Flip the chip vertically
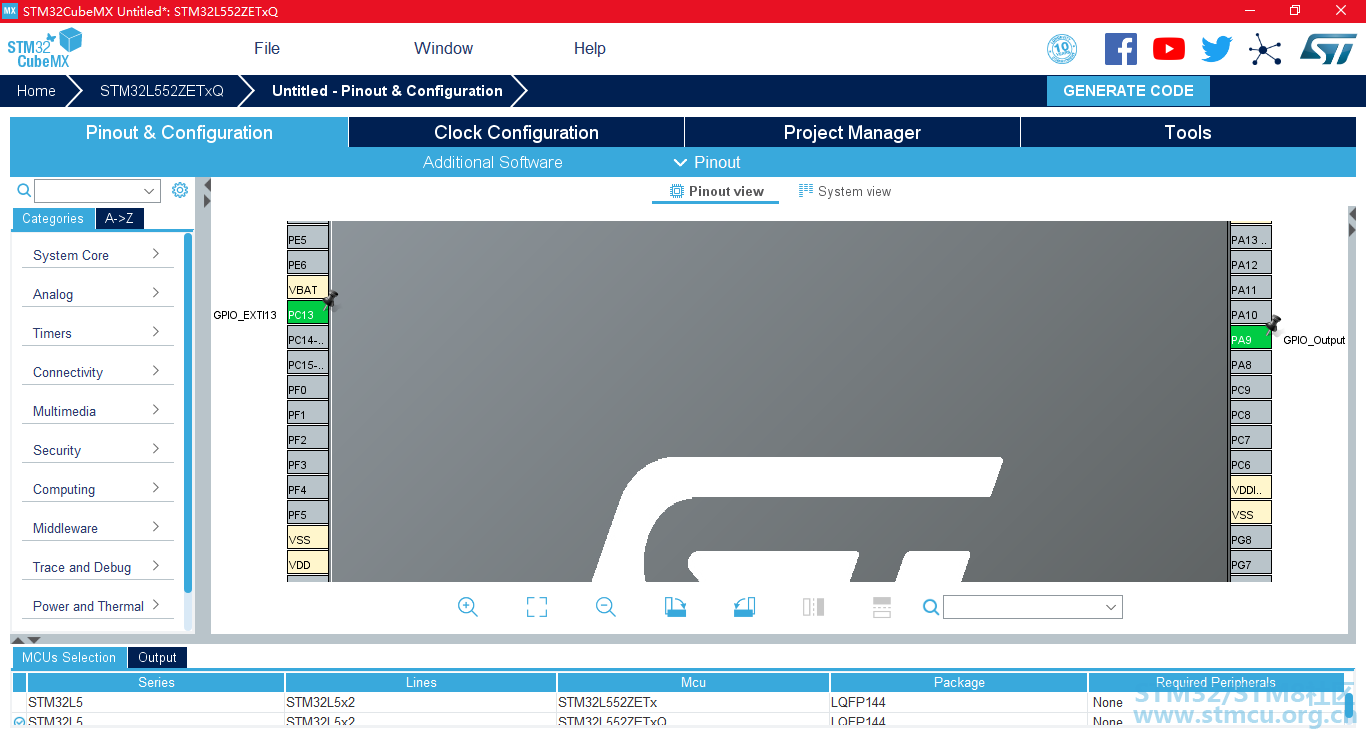This screenshot has height=738, width=1366. coord(881,607)
